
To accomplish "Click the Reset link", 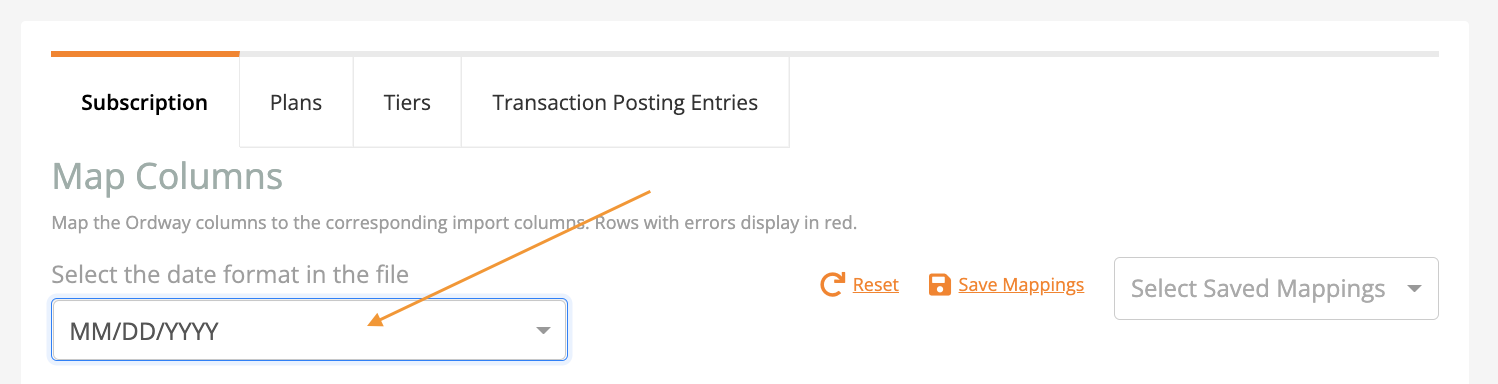I will (876, 285).
